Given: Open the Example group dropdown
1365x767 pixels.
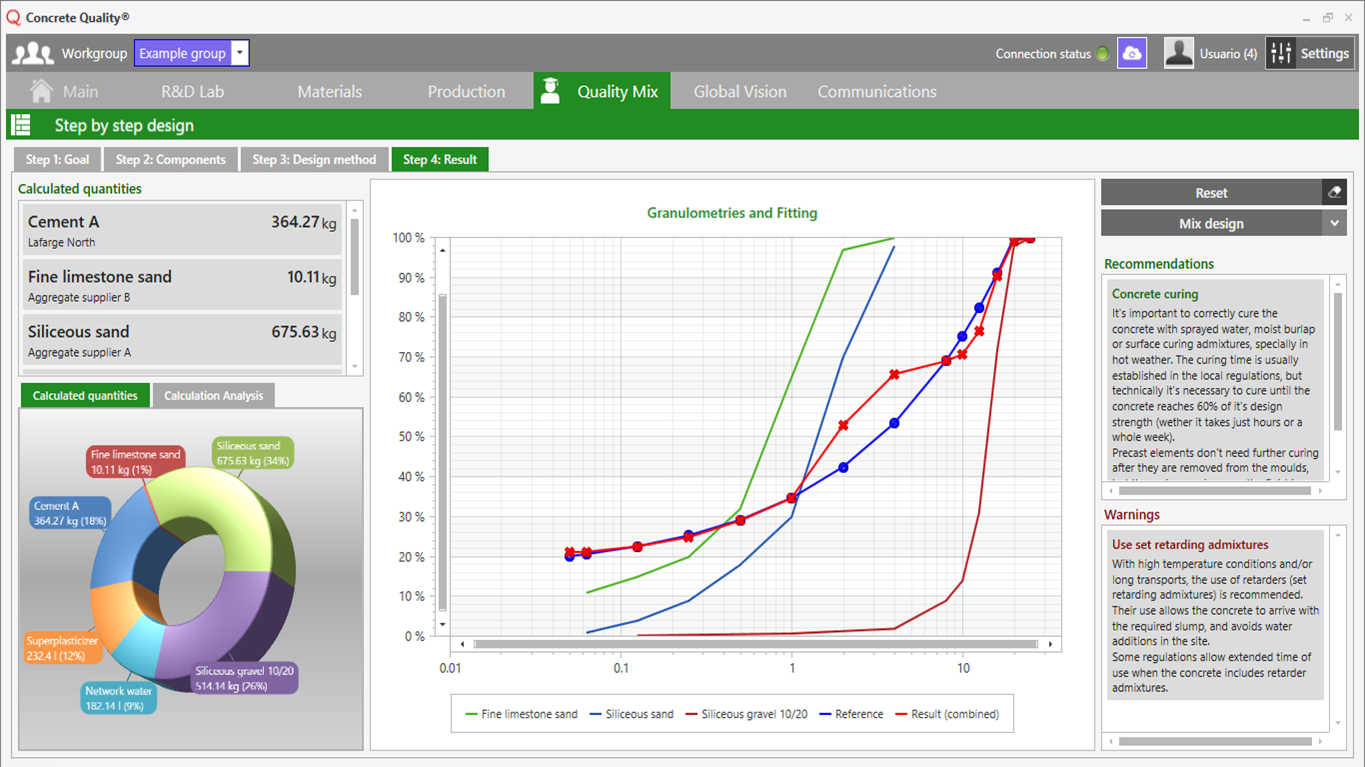Looking at the screenshot, I should click(239, 52).
